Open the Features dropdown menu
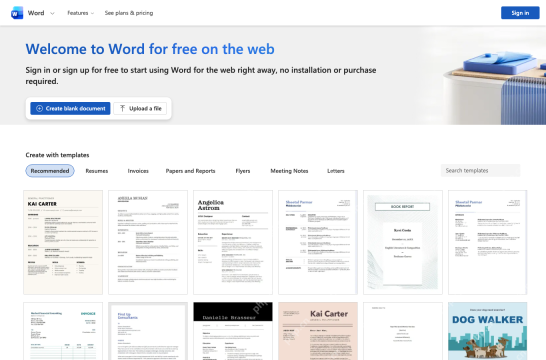Screen dimensions: 546x360 [80, 13]
